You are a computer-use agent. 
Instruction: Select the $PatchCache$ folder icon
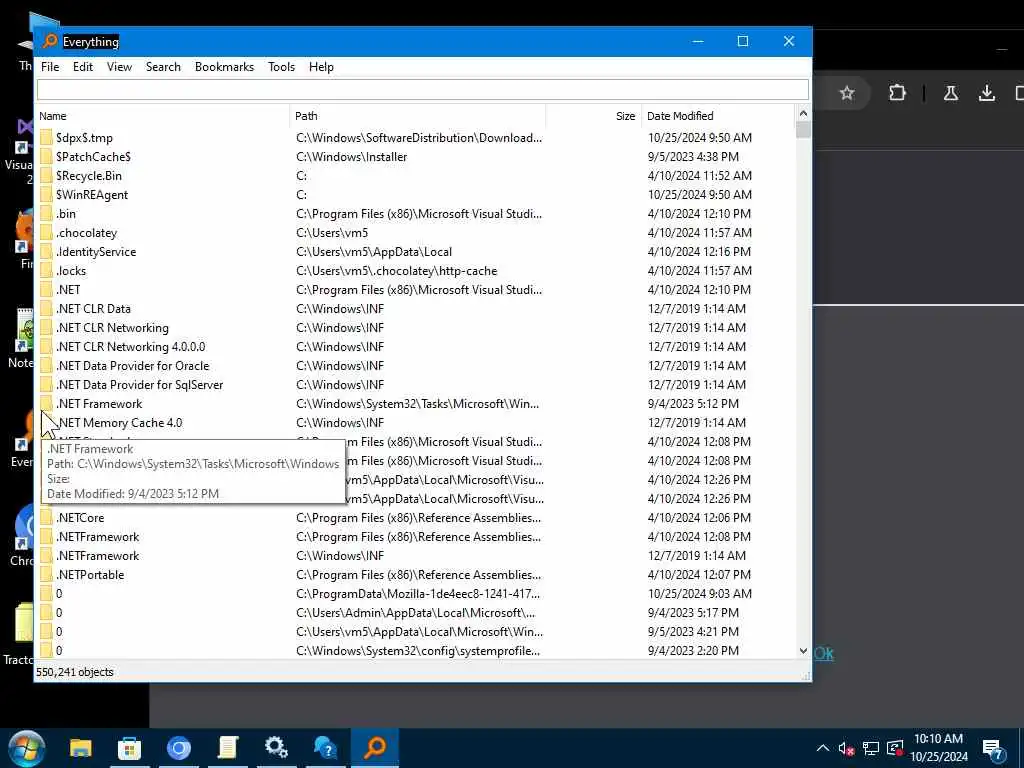[46, 157]
